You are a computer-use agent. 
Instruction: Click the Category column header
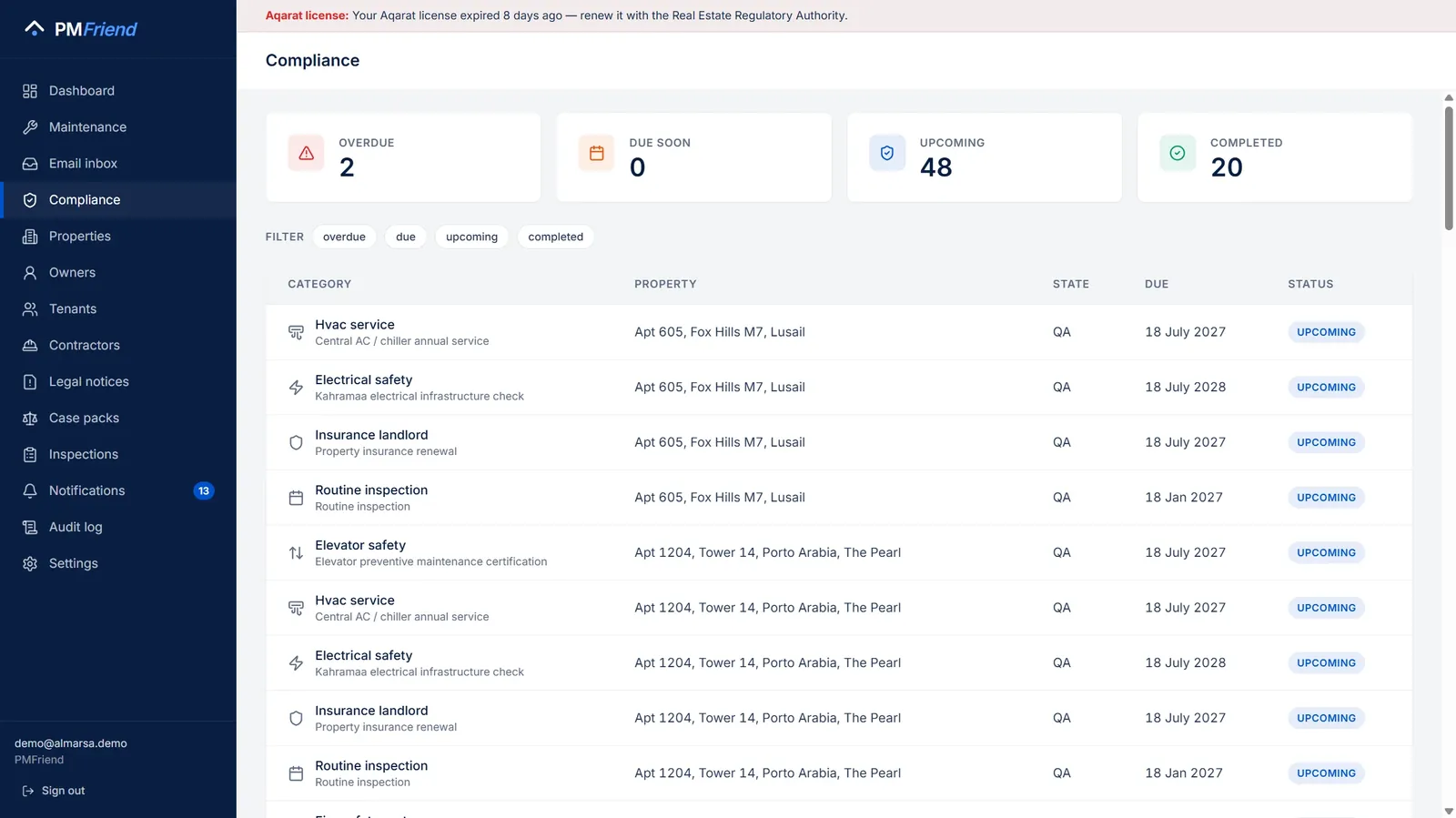(x=319, y=284)
